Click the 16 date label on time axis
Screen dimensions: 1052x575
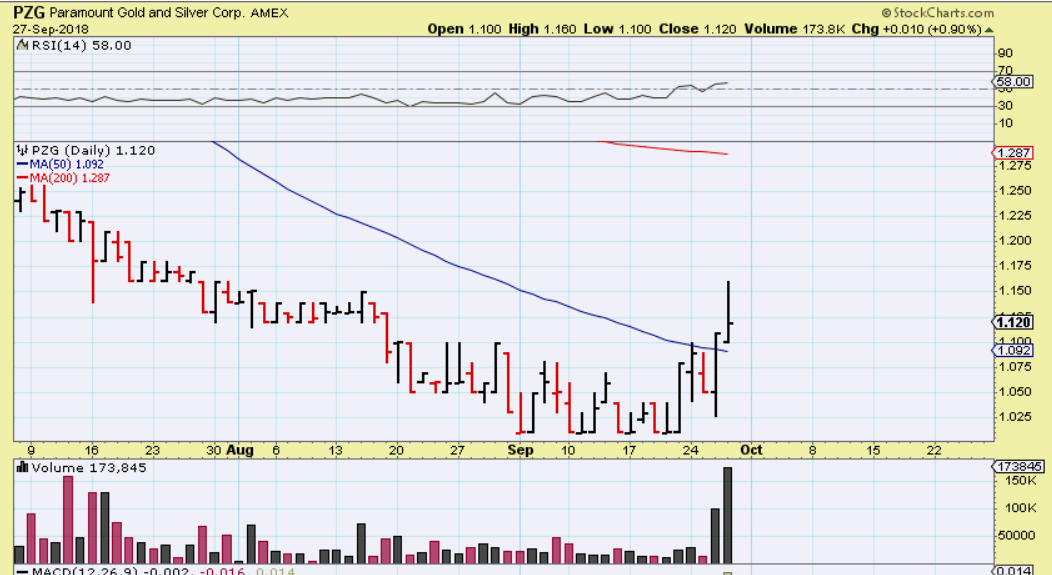pyautogui.click(x=92, y=450)
